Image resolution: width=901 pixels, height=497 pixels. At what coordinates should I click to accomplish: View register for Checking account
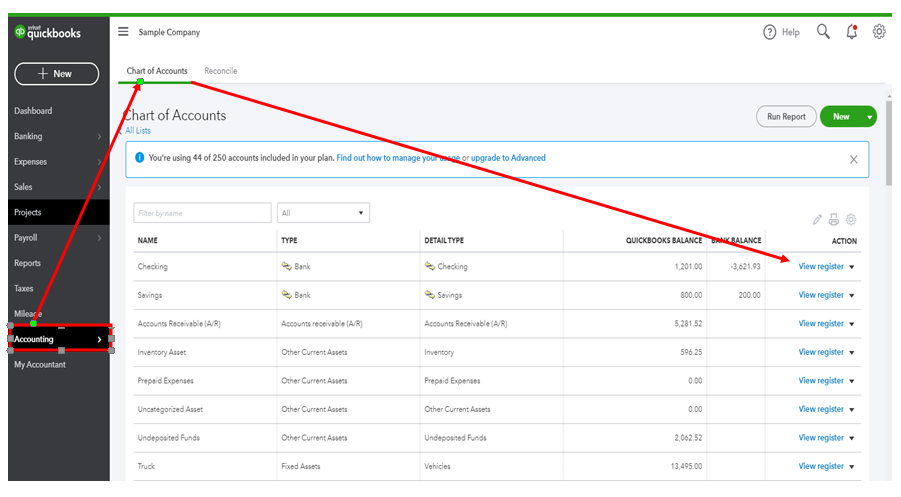(821, 266)
